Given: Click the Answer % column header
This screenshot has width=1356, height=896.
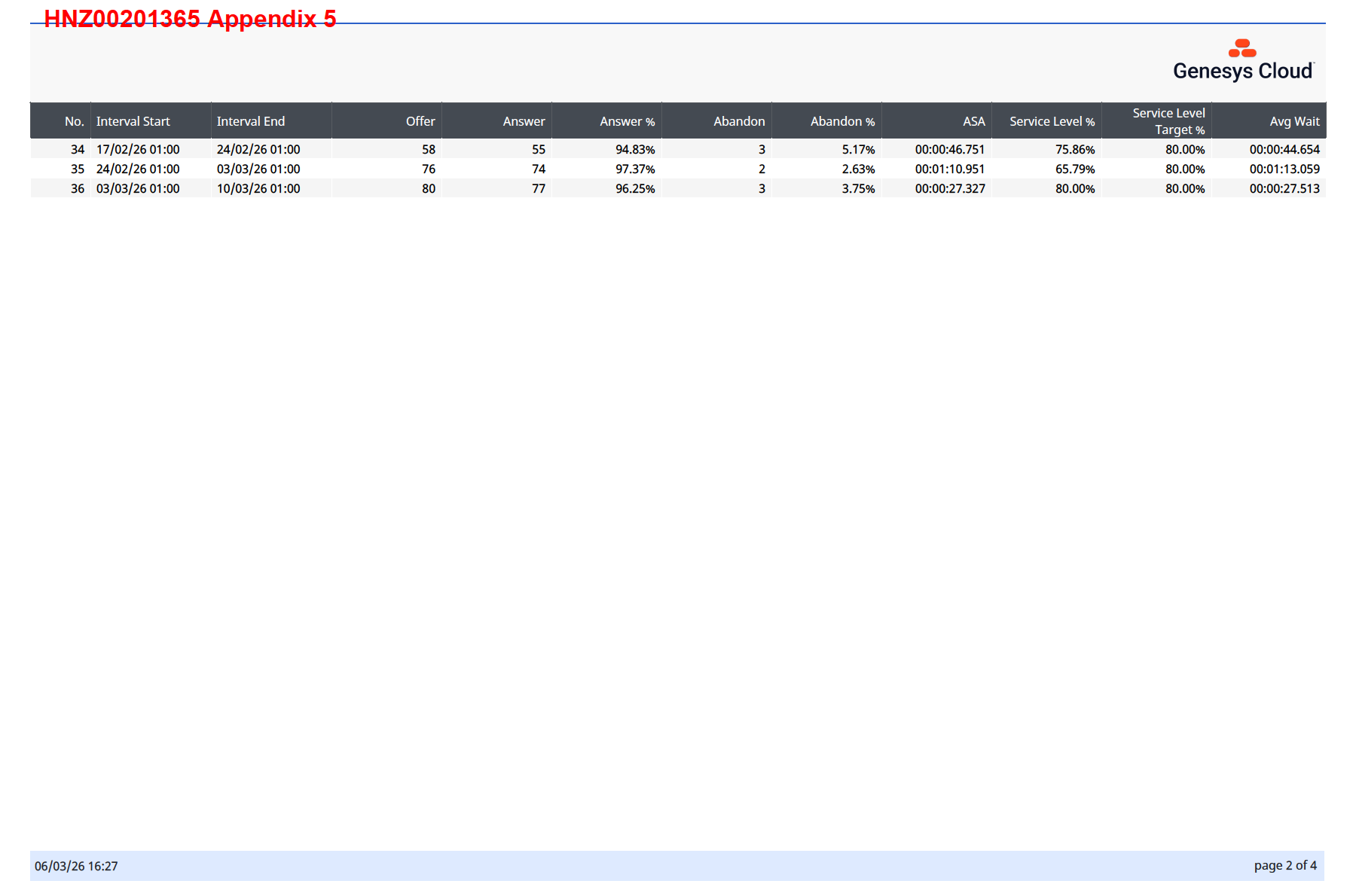Looking at the screenshot, I should pyautogui.click(x=627, y=121).
